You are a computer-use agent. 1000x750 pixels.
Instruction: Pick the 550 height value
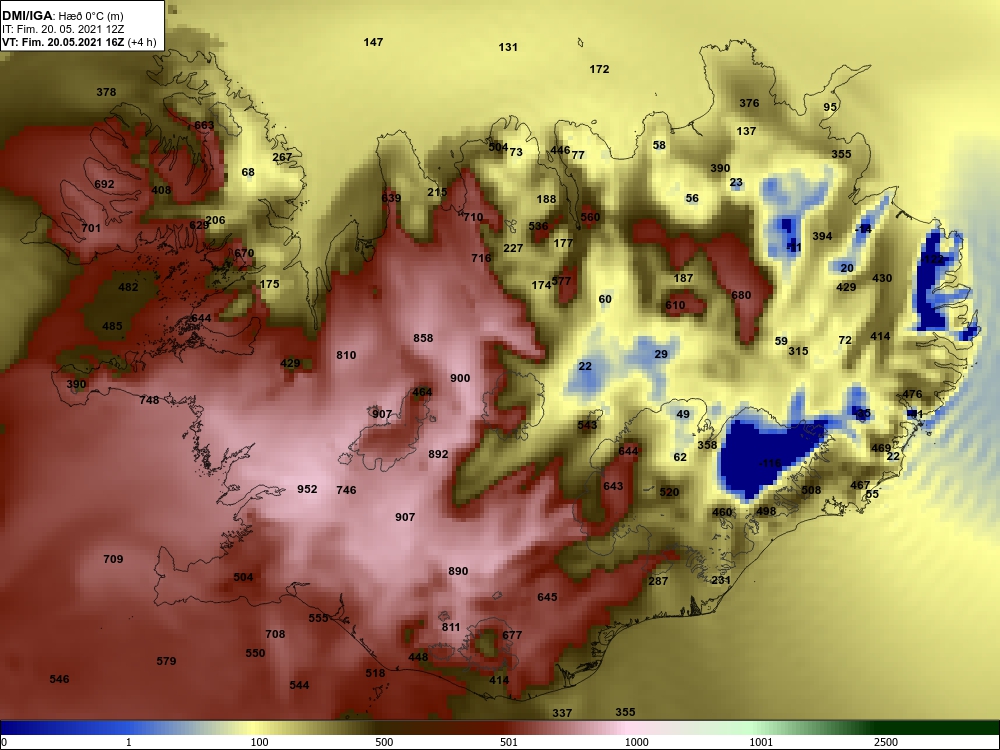[x=254, y=653]
